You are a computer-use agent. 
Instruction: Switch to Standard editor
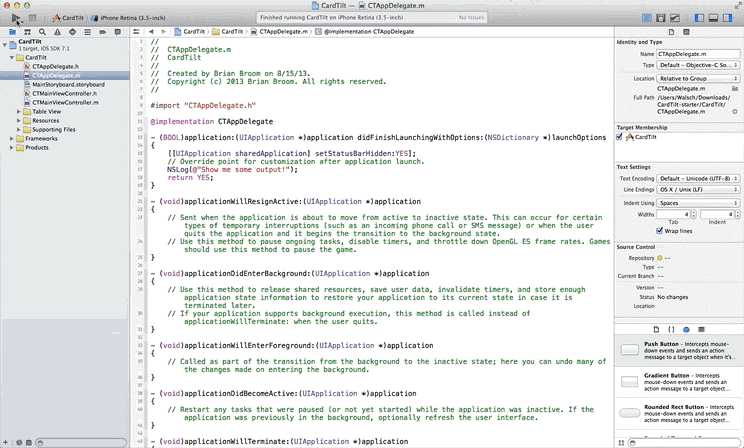click(x=646, y=18)
